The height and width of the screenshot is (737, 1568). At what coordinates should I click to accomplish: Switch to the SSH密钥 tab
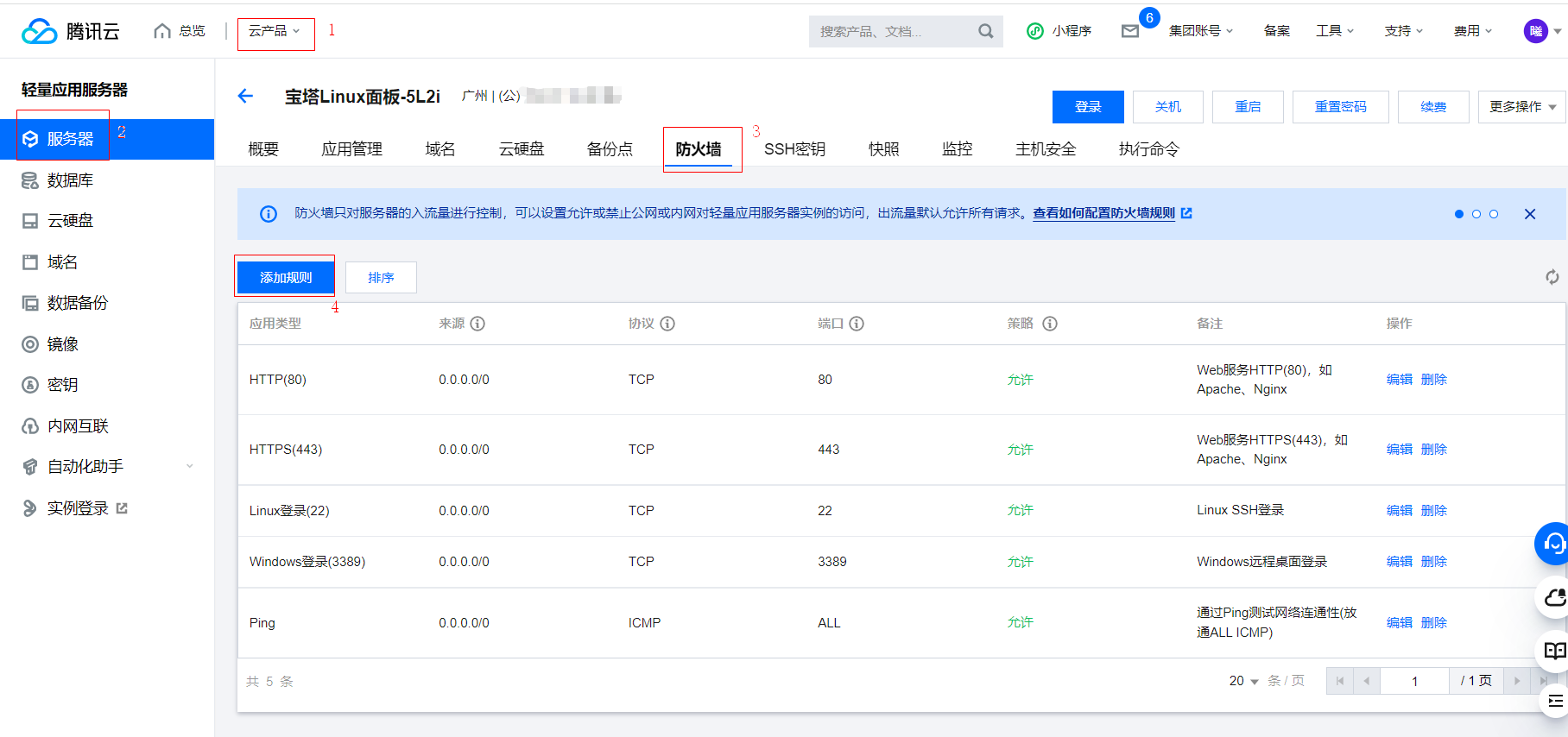pos(794,149)
